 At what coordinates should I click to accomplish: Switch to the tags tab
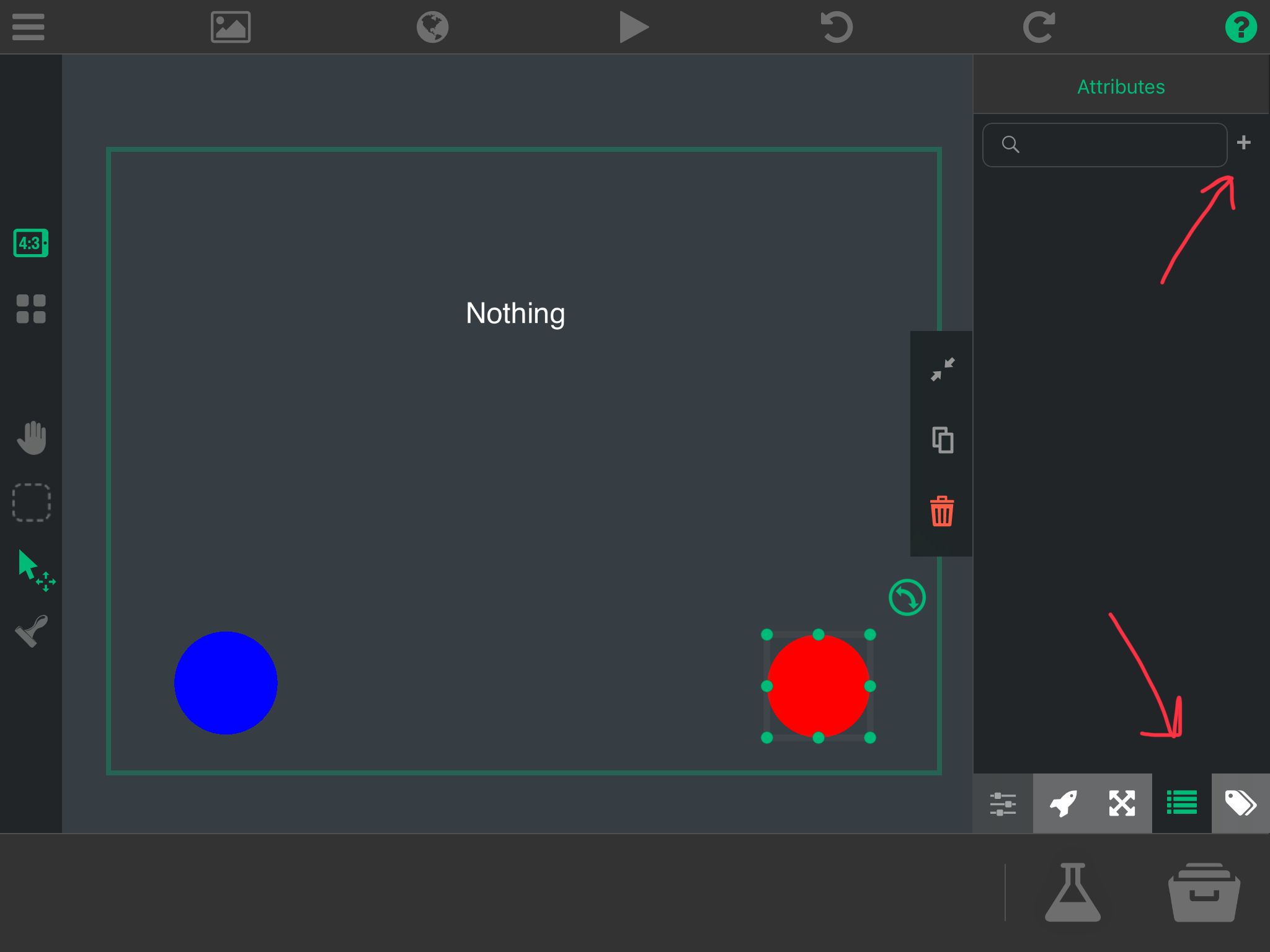coord(1240,803)
